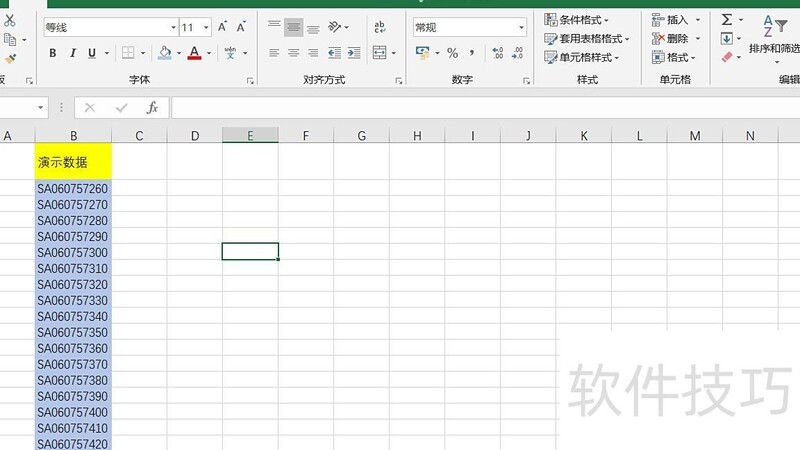Open 套用表格格式 table format menu
The image size is (800, 450).
(587, 39)
